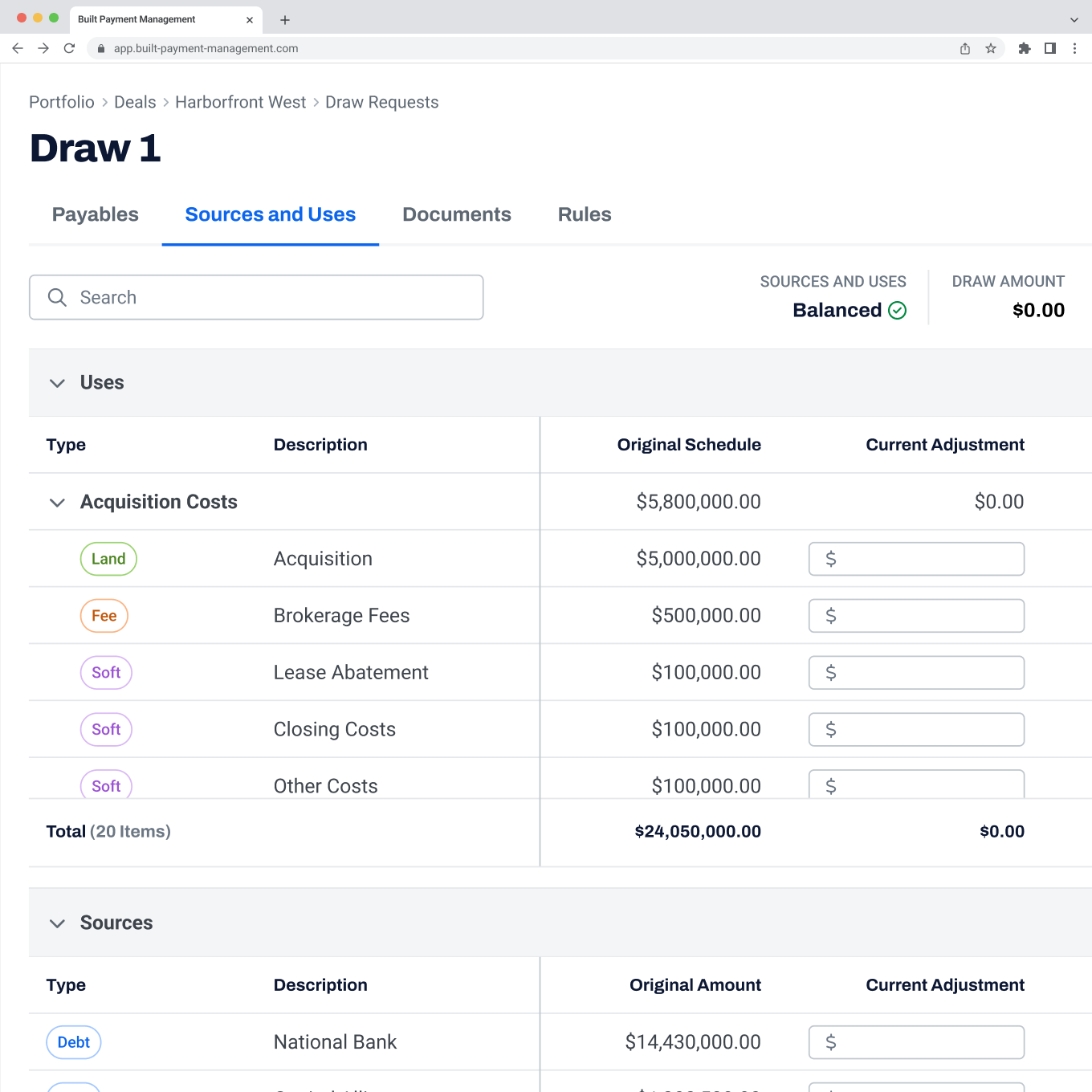Open the Deals breadcrumb link
Viewport: 1092px width, 1092px height.
(x=135, y=102)
